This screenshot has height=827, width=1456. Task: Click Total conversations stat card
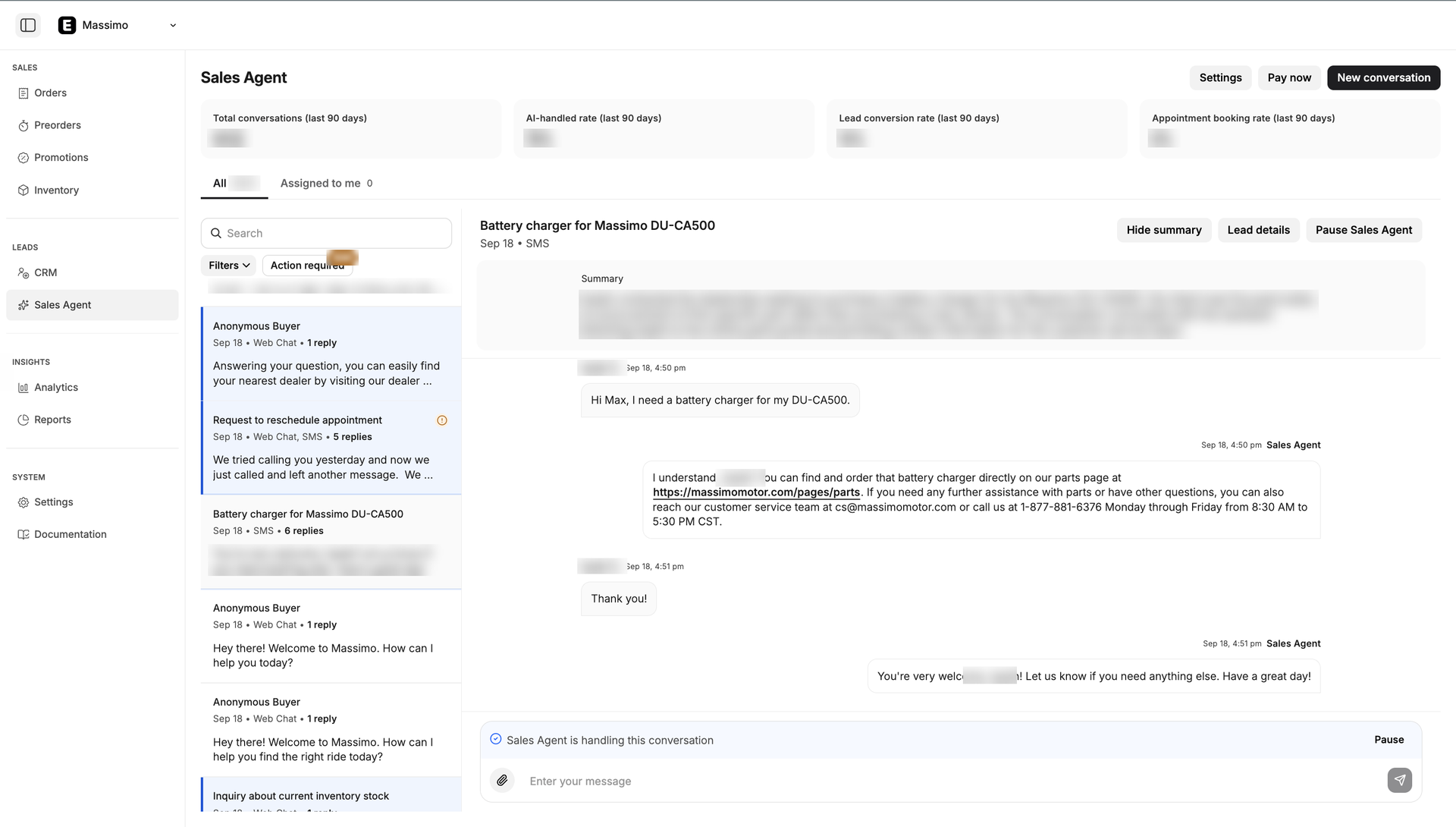point(351,129)
